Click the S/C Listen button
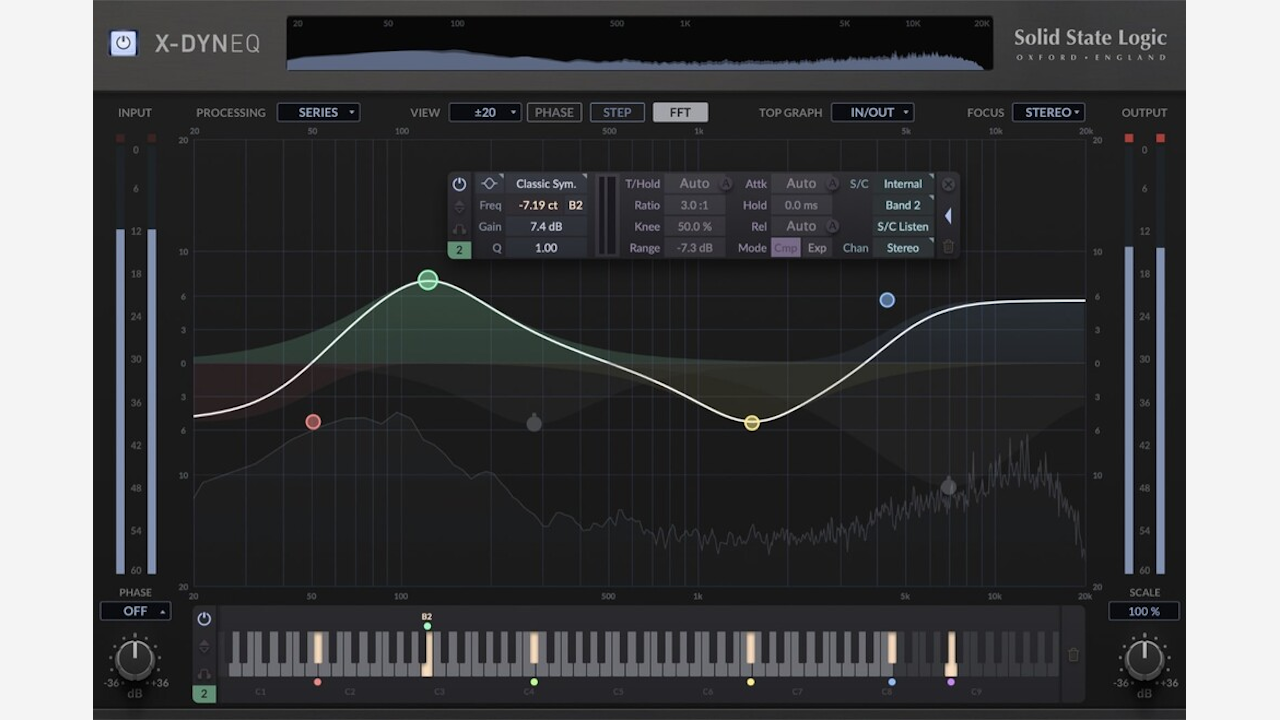The width and height of the screenshot is (1280, 720). pos(902,226)
